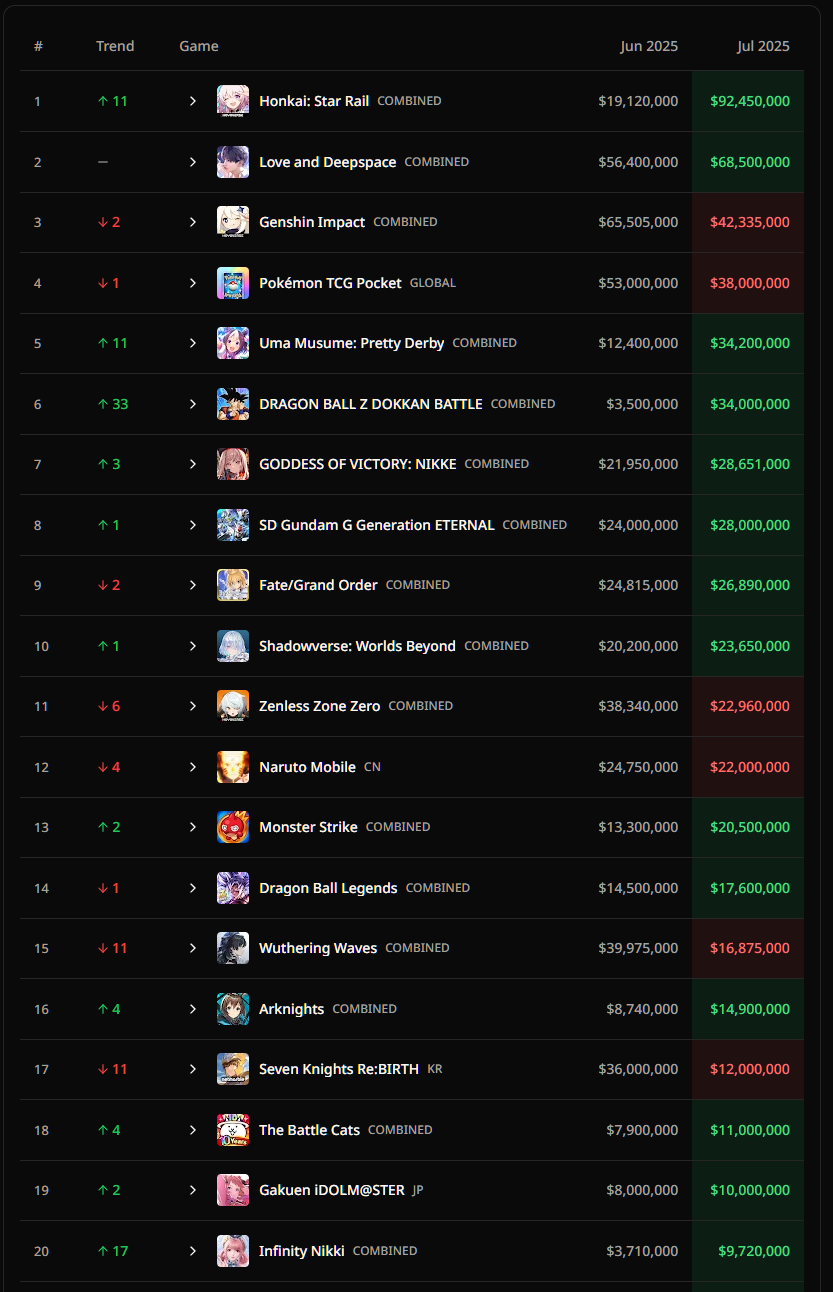This screenshot has height=1292, width=833.
Task: Sort by the Jul 2025 column header
Action: tap(763, 46)
